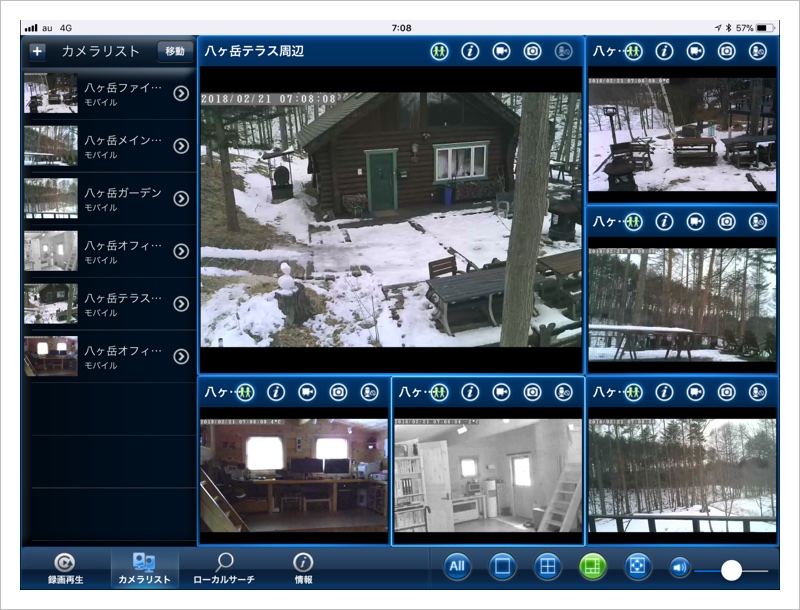Screen dimensions: 800x610
Task: Mute the audio with the speaker icon
Action: tap(680, 568)
